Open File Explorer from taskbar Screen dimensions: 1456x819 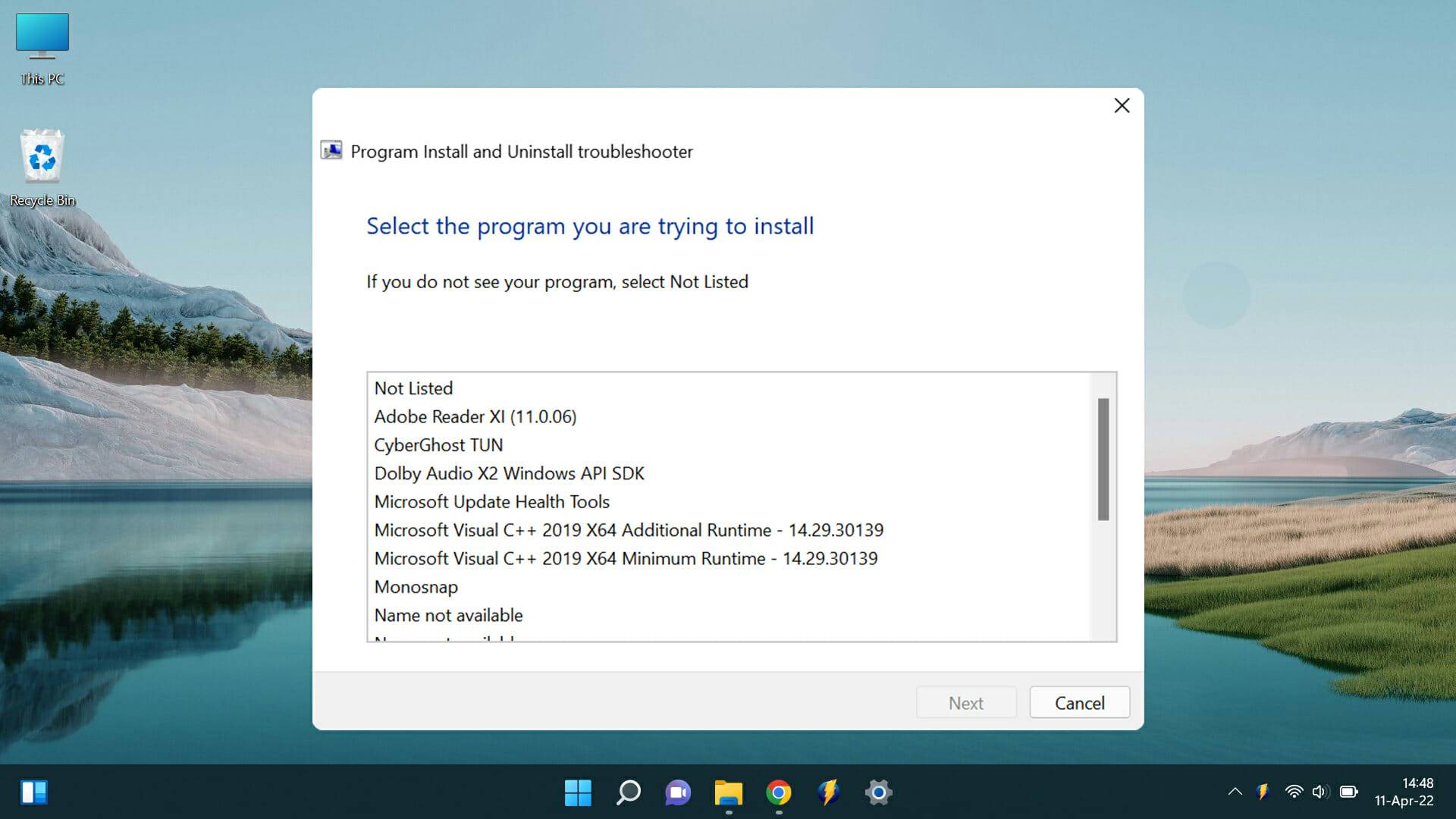click(728, 792)
